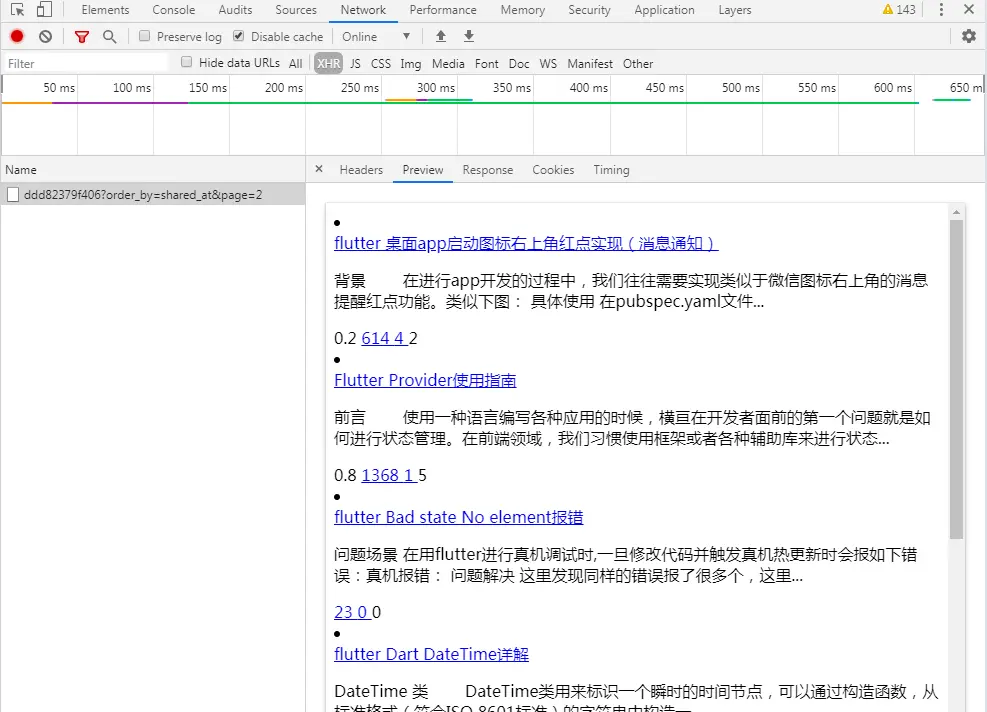The width and height of the screenshot is (987, 712).
Task: Activate the inspect element picker icon
Action: click(x=17, y=9)
